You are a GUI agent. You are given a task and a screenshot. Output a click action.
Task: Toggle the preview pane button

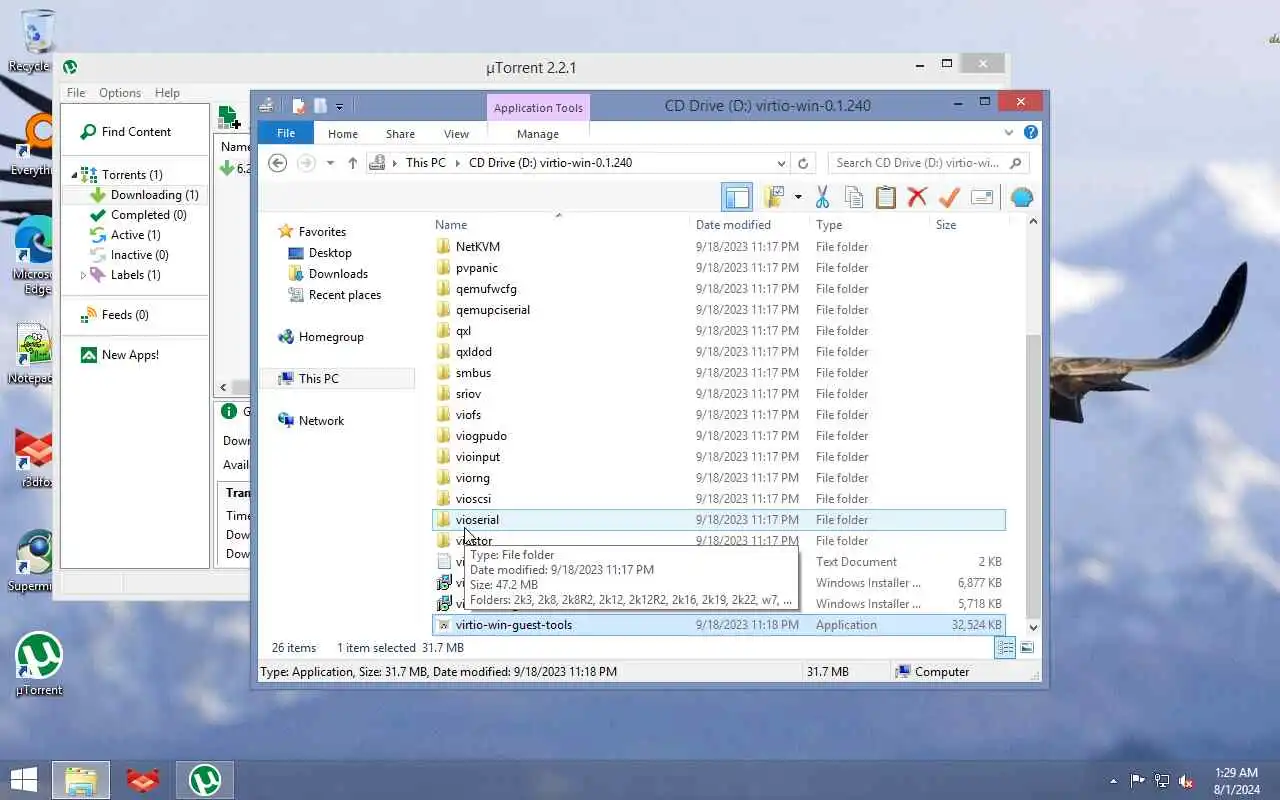[x=737, y=197]
